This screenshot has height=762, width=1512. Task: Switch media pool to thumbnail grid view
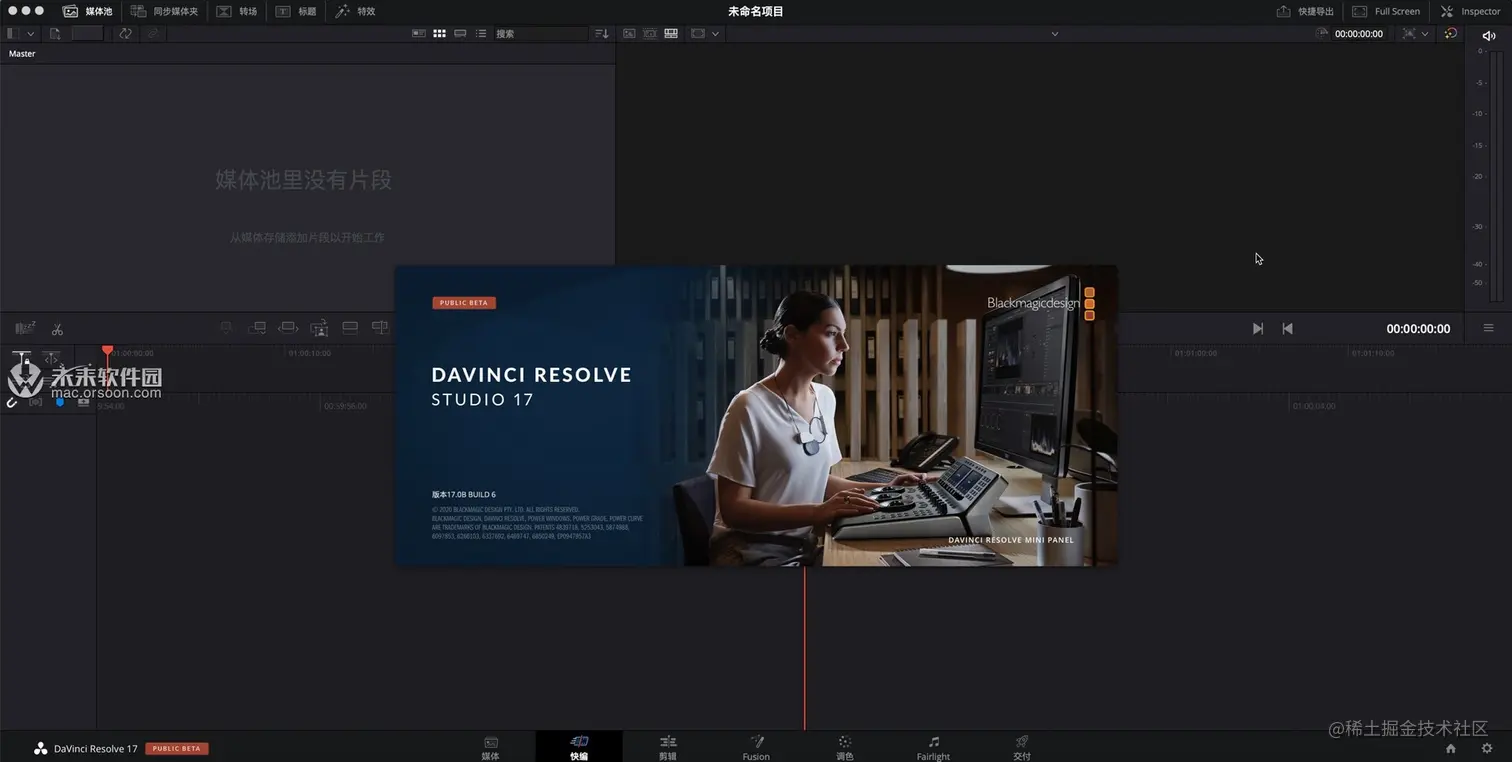coord(439,33)
